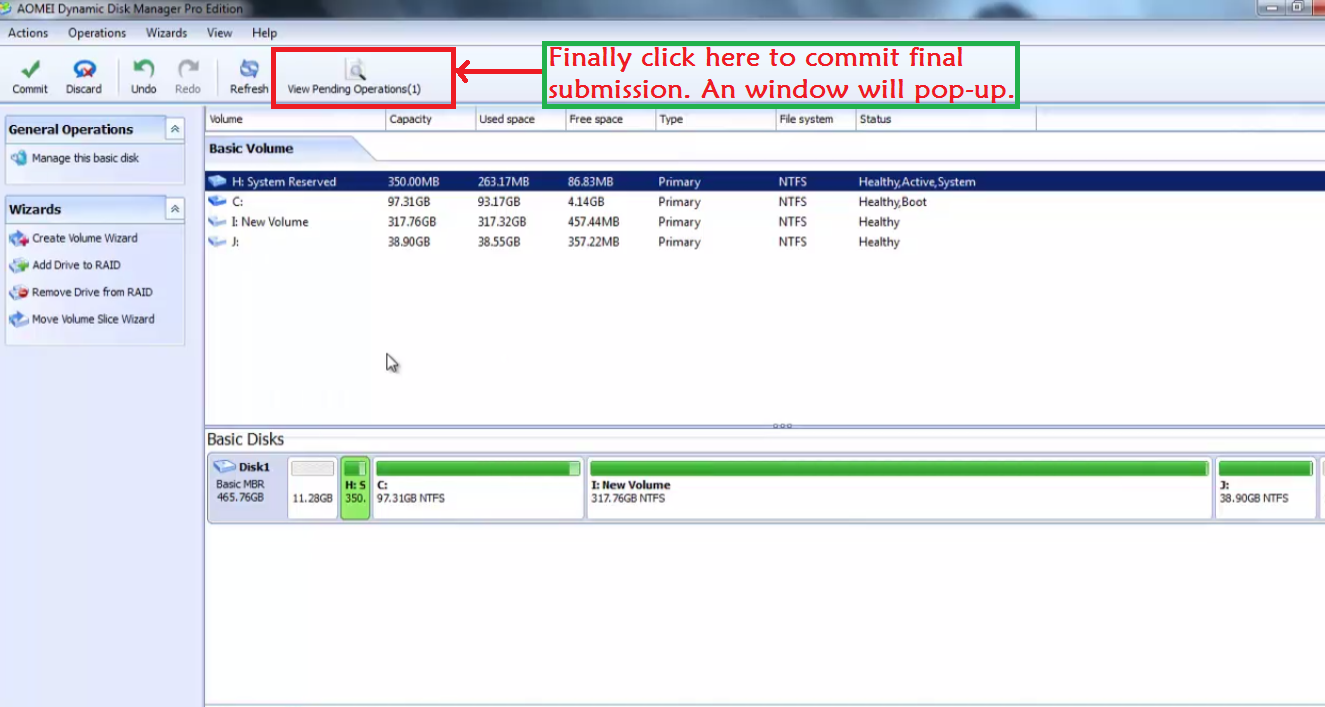Select Disk1 in Basic Disks
1325x707 pixels.
[x=246, y=489]
